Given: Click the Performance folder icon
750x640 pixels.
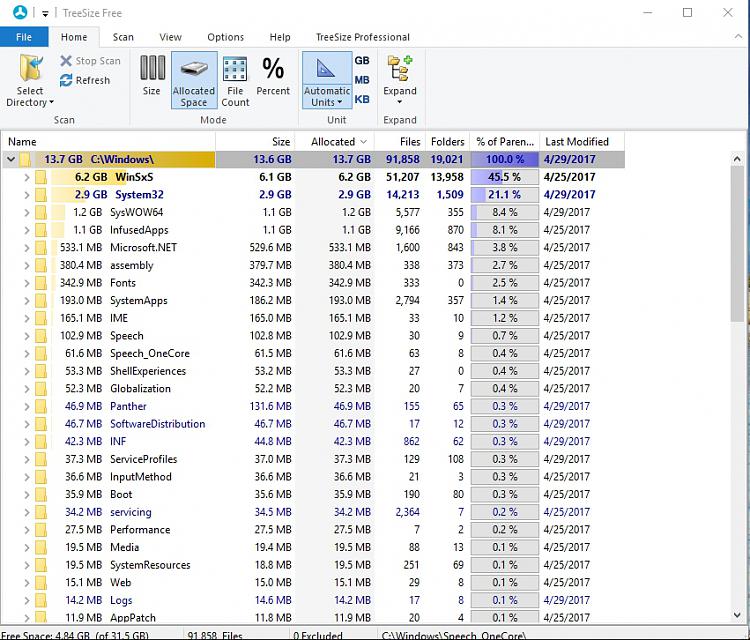Looking at the screenshot, I should pos(41,530).
